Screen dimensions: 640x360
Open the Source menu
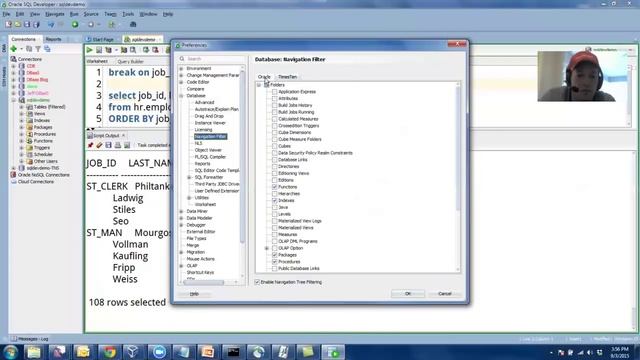91,14
